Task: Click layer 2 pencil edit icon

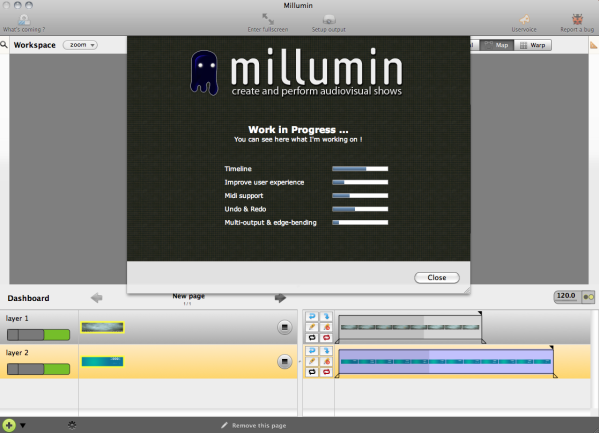Action: coord(312,361)
